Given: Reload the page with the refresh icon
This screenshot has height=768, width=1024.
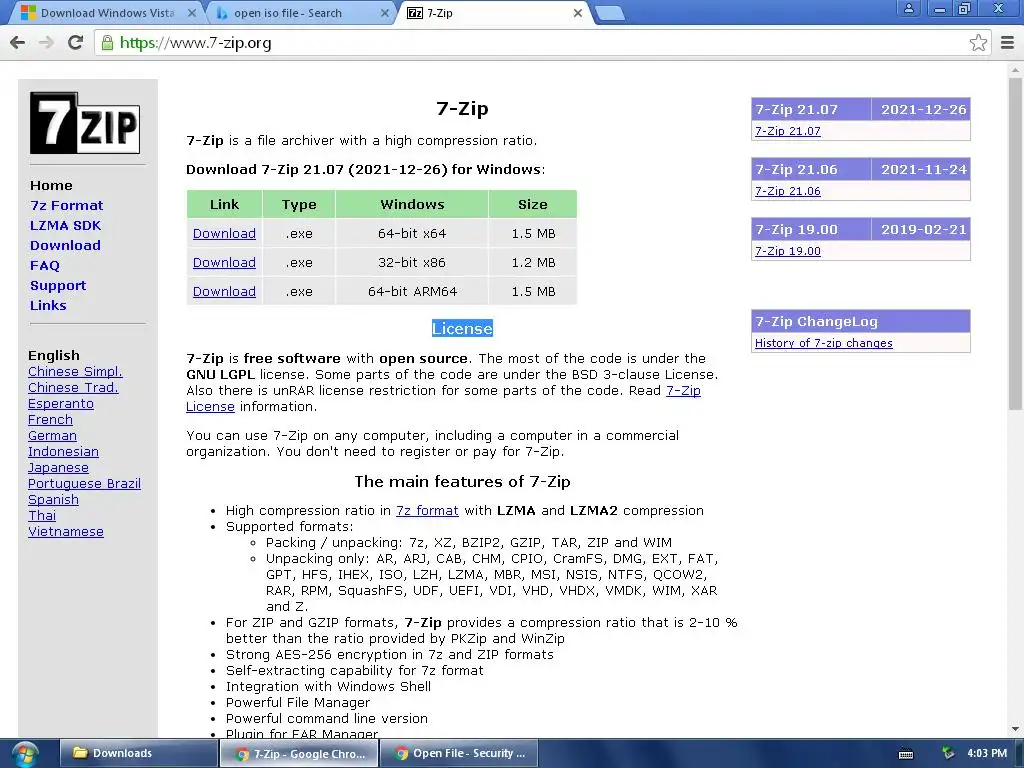Looking at the screenshot, I should [76, 43].
